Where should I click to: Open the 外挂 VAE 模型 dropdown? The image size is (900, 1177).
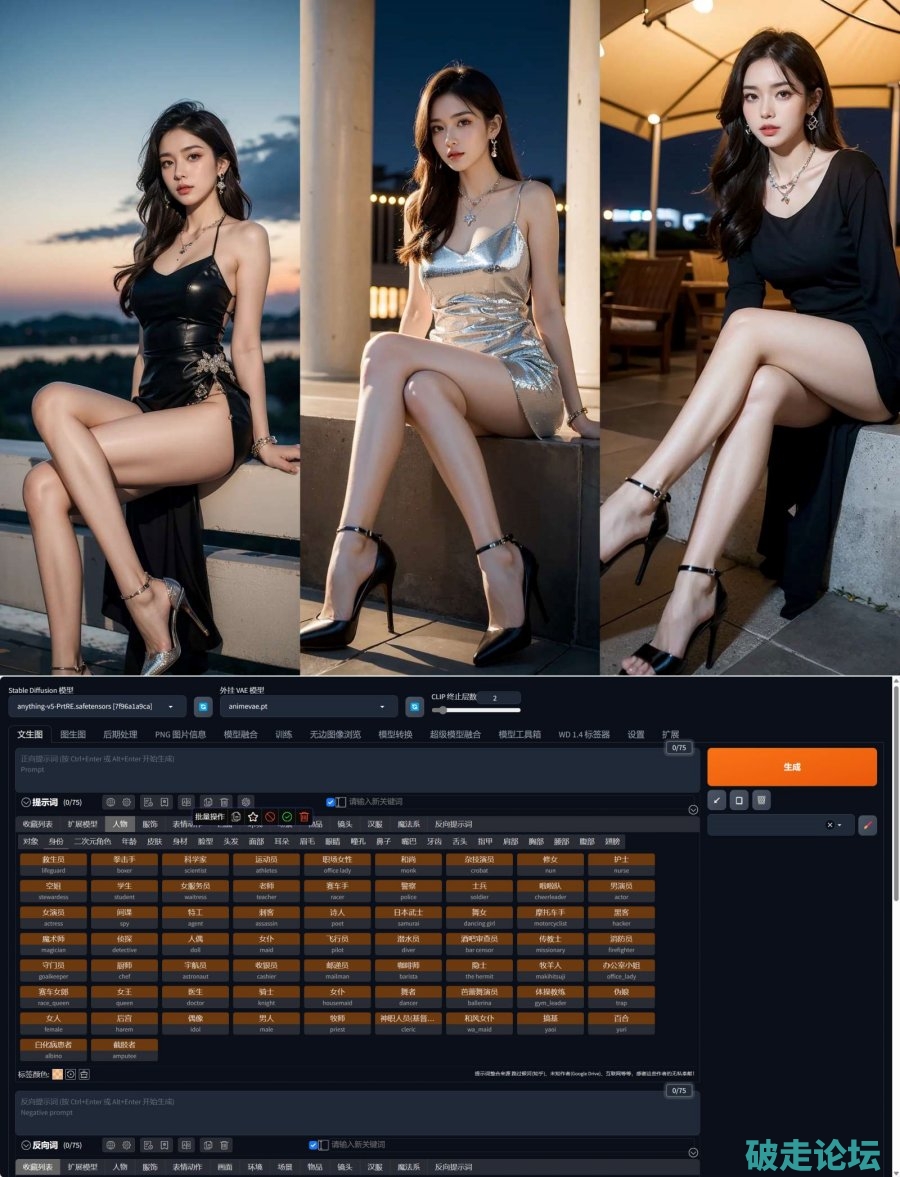point(308,707)
